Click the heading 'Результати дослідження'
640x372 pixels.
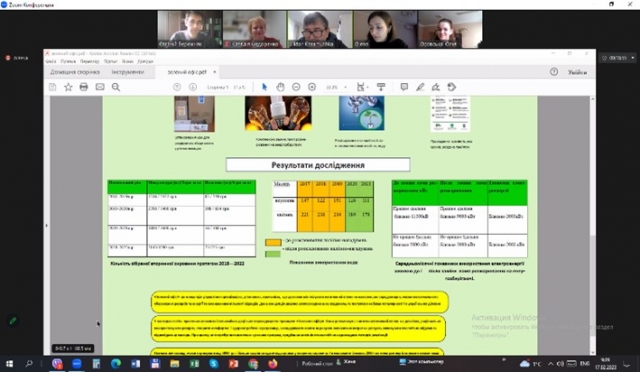click(x=318, y=165)
